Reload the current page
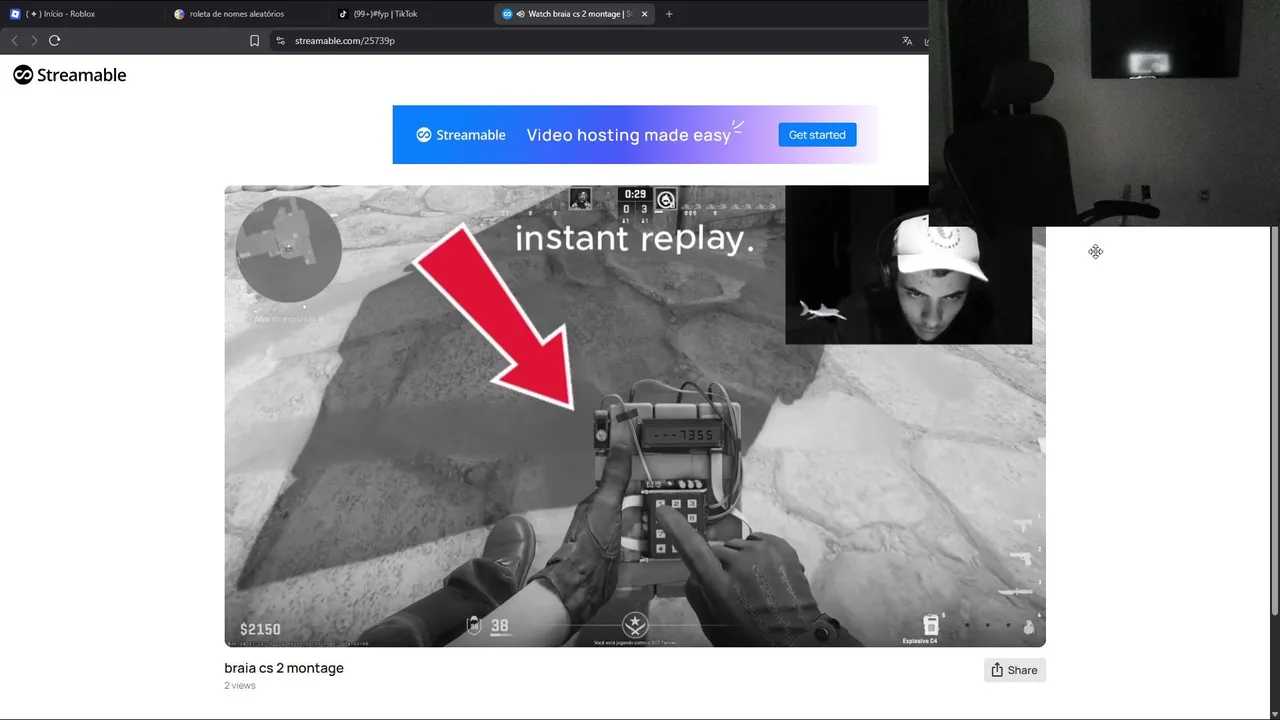 coord(54,40)
